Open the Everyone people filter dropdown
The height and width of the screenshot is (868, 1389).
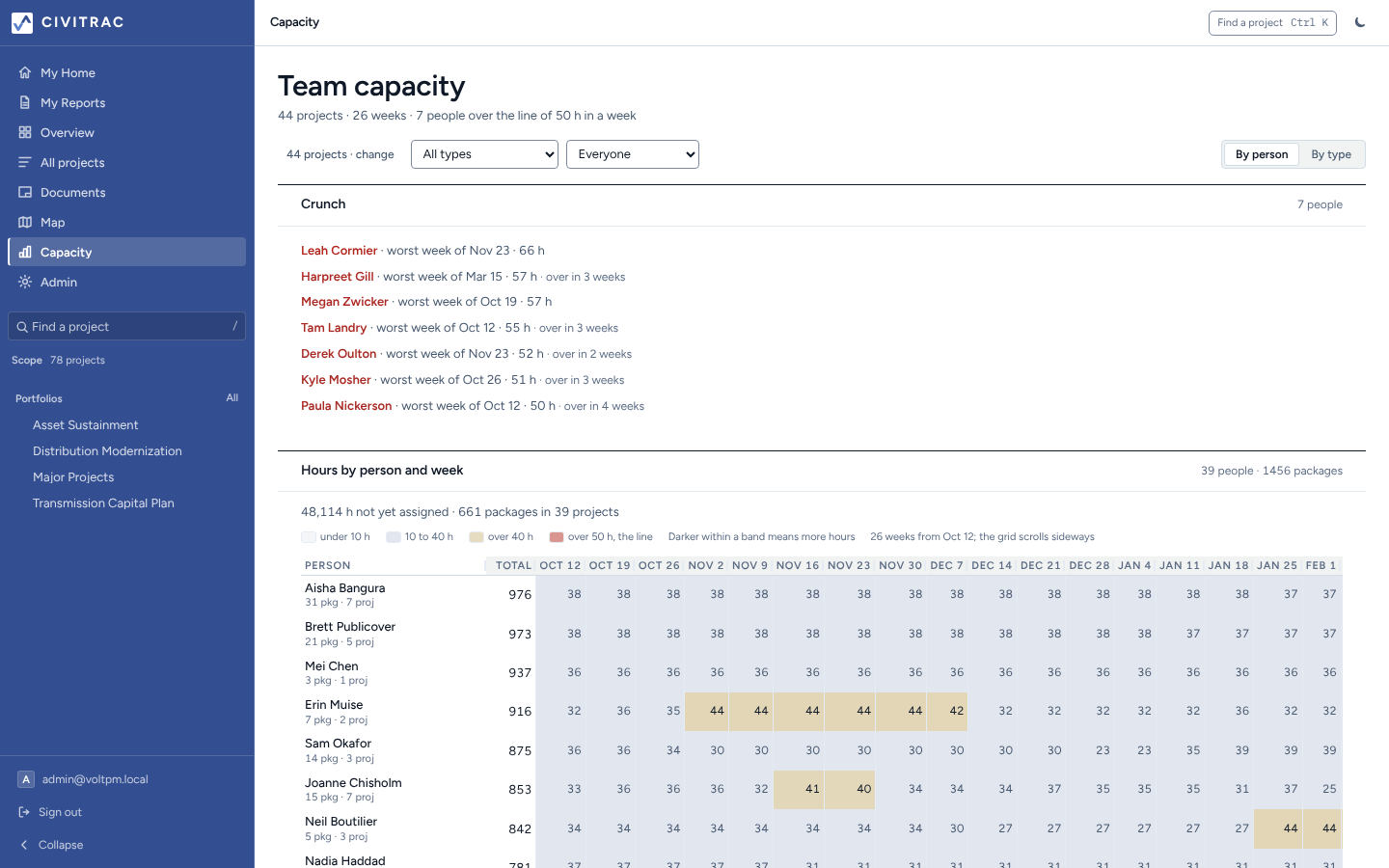pyautogui.click(x=633, y=154)
